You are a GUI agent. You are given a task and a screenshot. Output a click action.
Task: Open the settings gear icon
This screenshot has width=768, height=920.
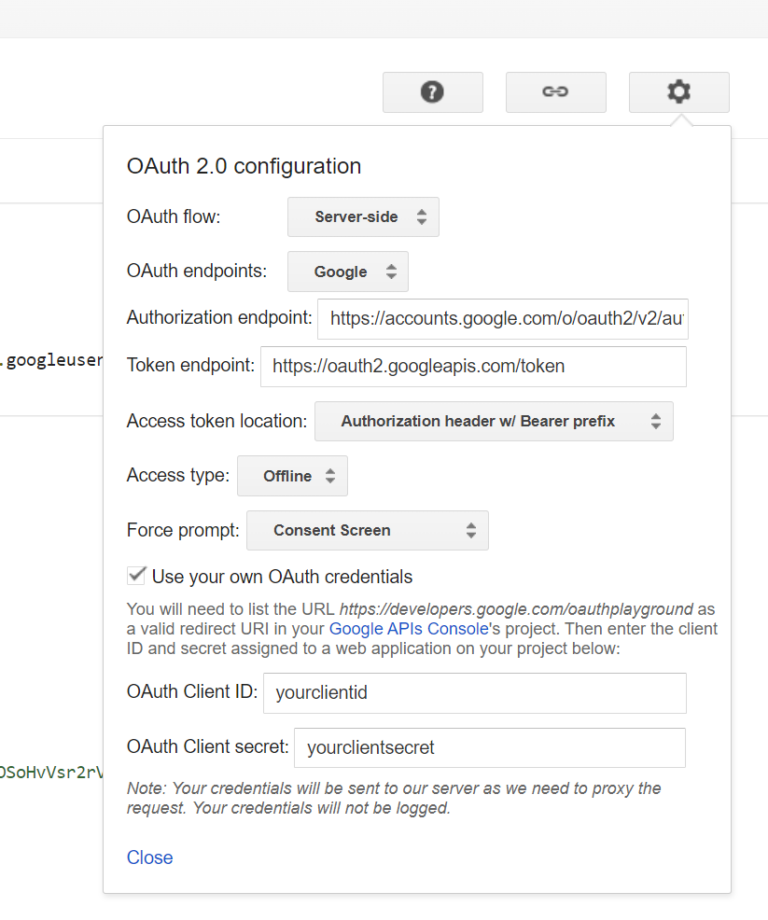point(678,92)
